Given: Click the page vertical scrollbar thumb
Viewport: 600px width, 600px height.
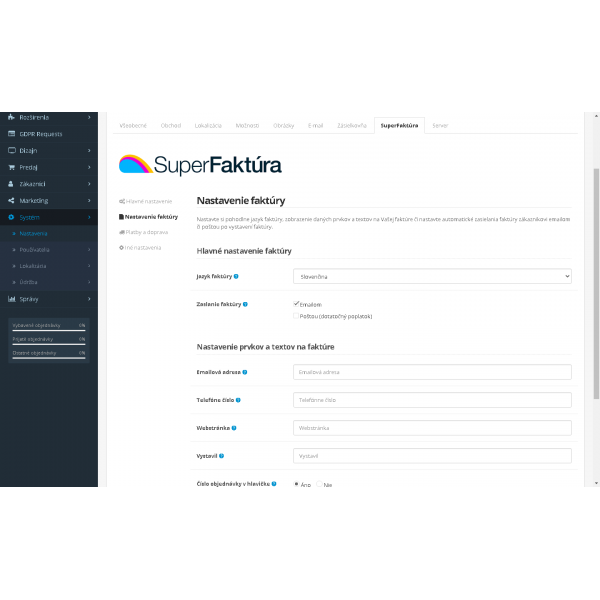Looking at the screenshot, I should pyautogui.click(x=596, y=284).
